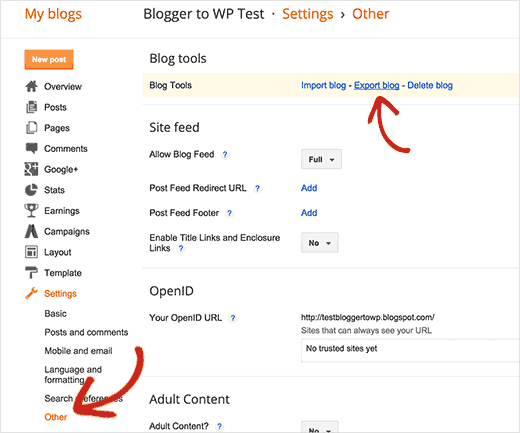This screenshot has height=433, width=520.
Task: Click the Delete blog link
Action: [x=430, y=85]
